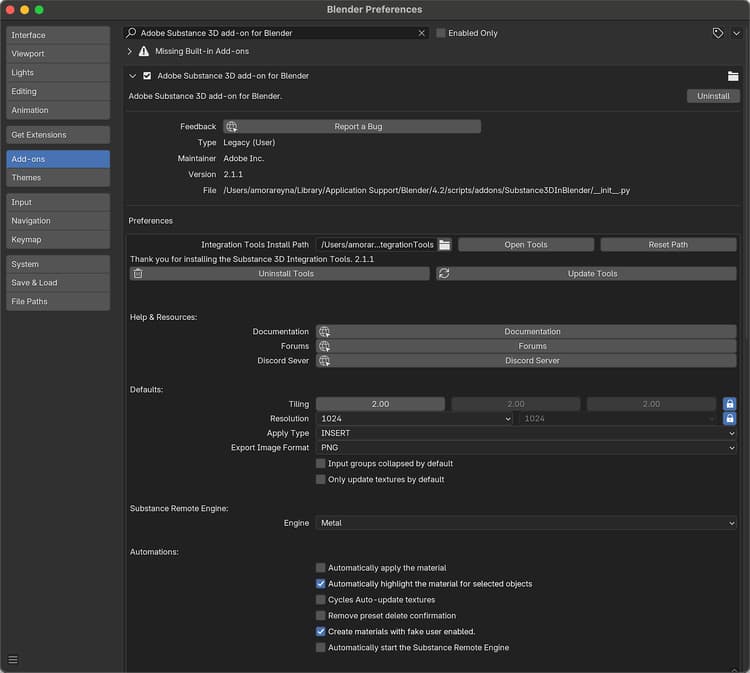
Task: Open the Save & Load tab
Action: pyautogui.click(x=58, y=283)
